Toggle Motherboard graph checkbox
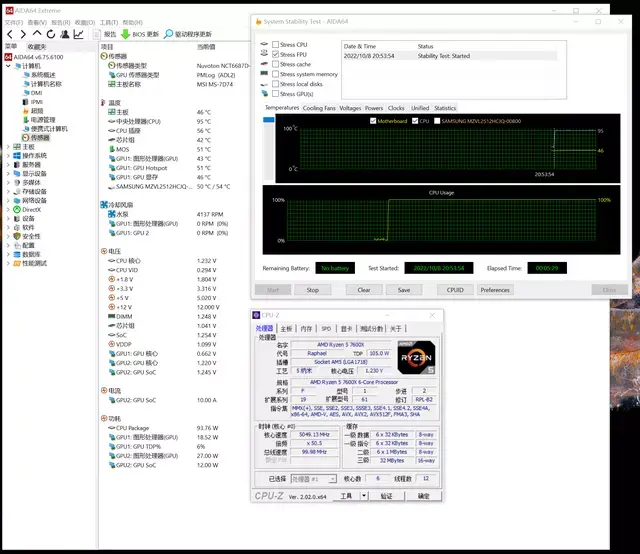Image resolution: width=640 pixels, height=554 pixels. 373,121
